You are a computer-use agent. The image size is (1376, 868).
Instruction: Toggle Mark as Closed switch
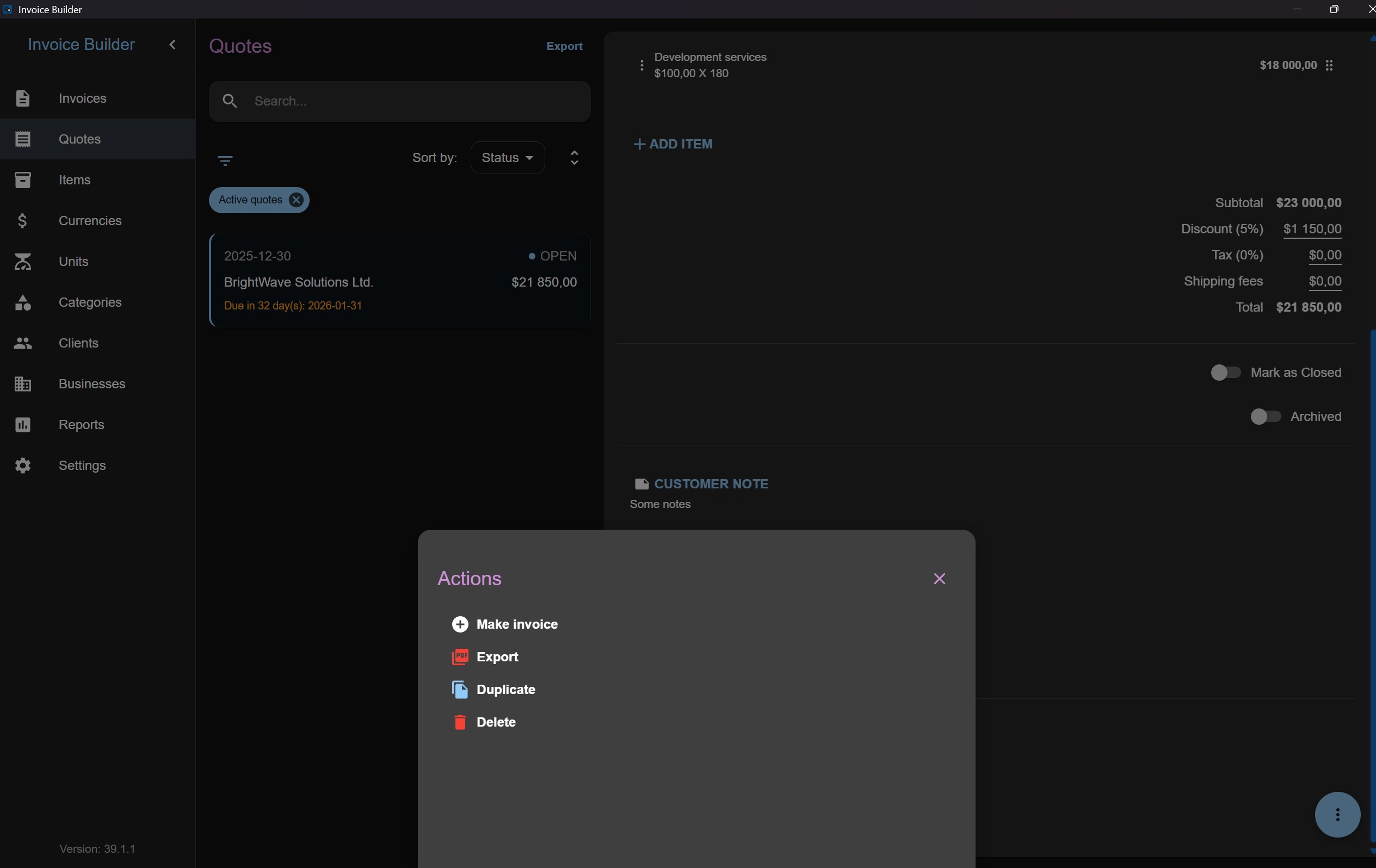[x=1225, y=373]
